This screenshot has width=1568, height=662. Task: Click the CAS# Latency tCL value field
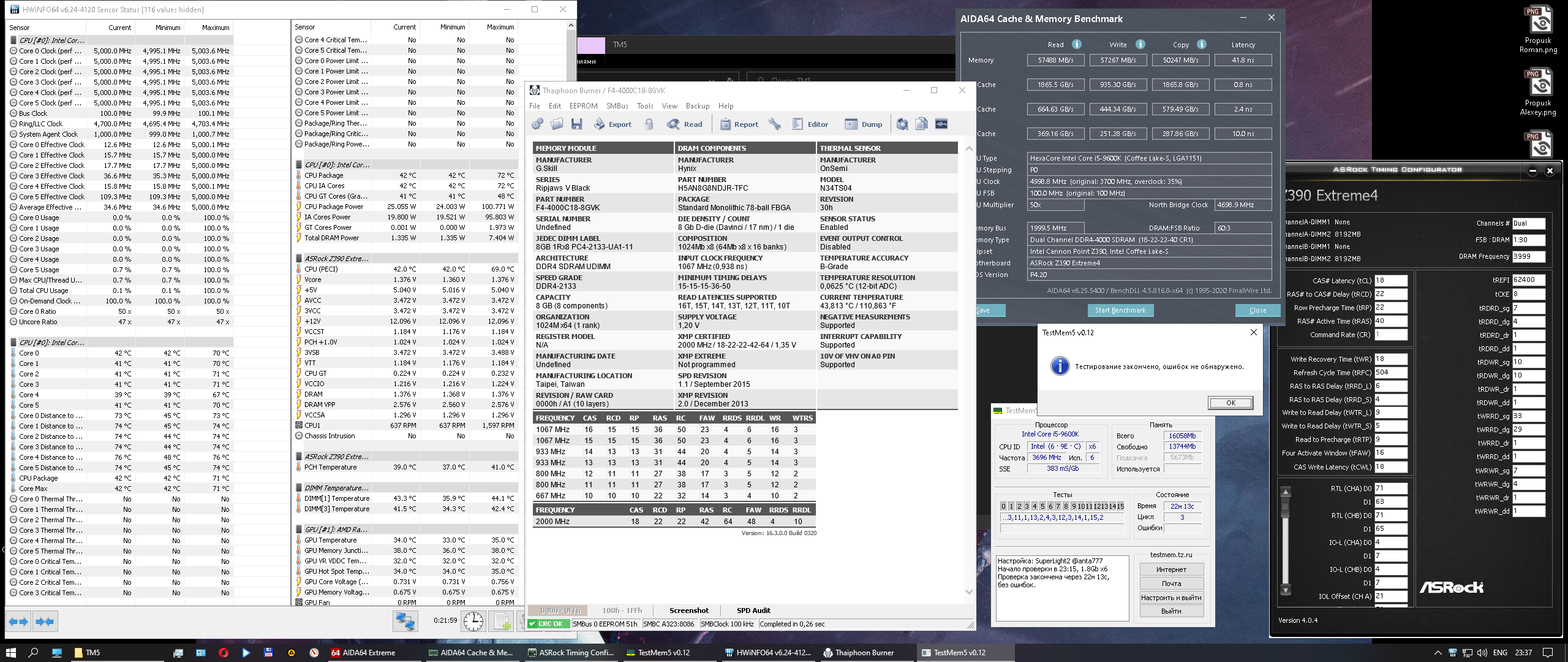pos(1390,281)
